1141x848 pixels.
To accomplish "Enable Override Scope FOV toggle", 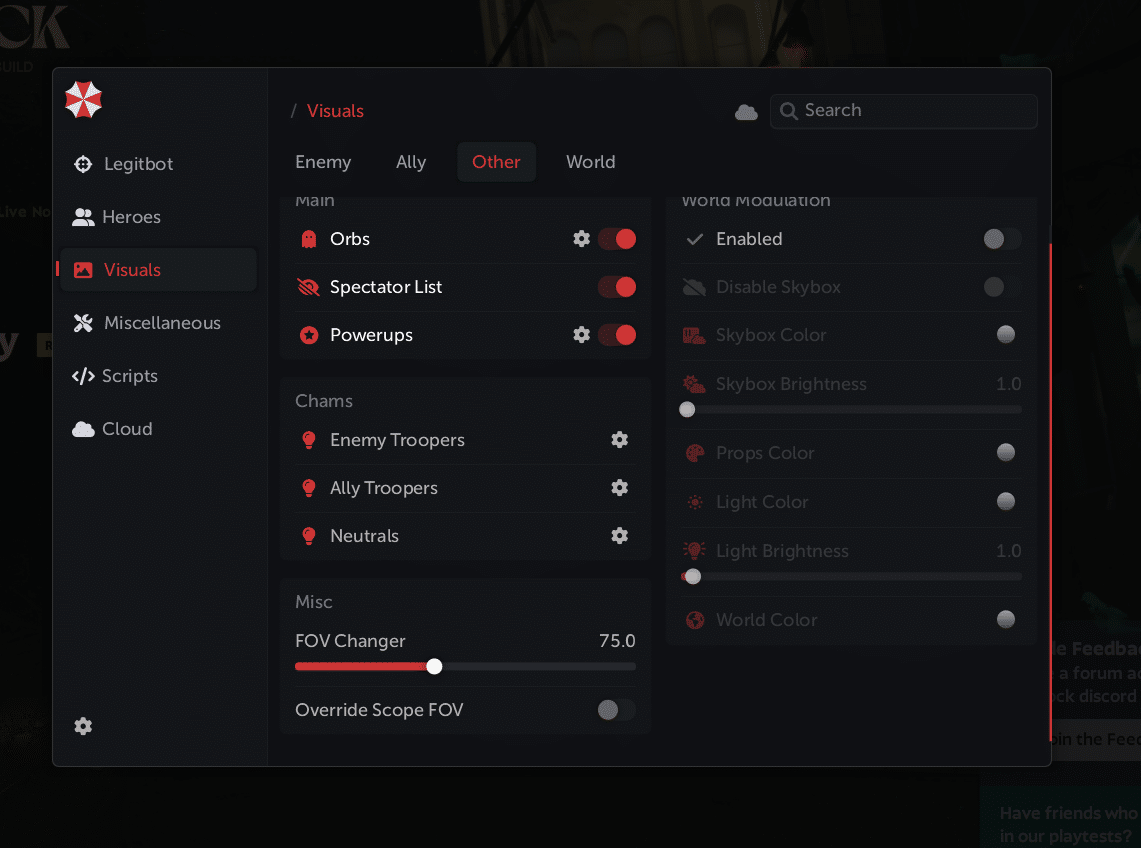I will click(x=615, y=710).
